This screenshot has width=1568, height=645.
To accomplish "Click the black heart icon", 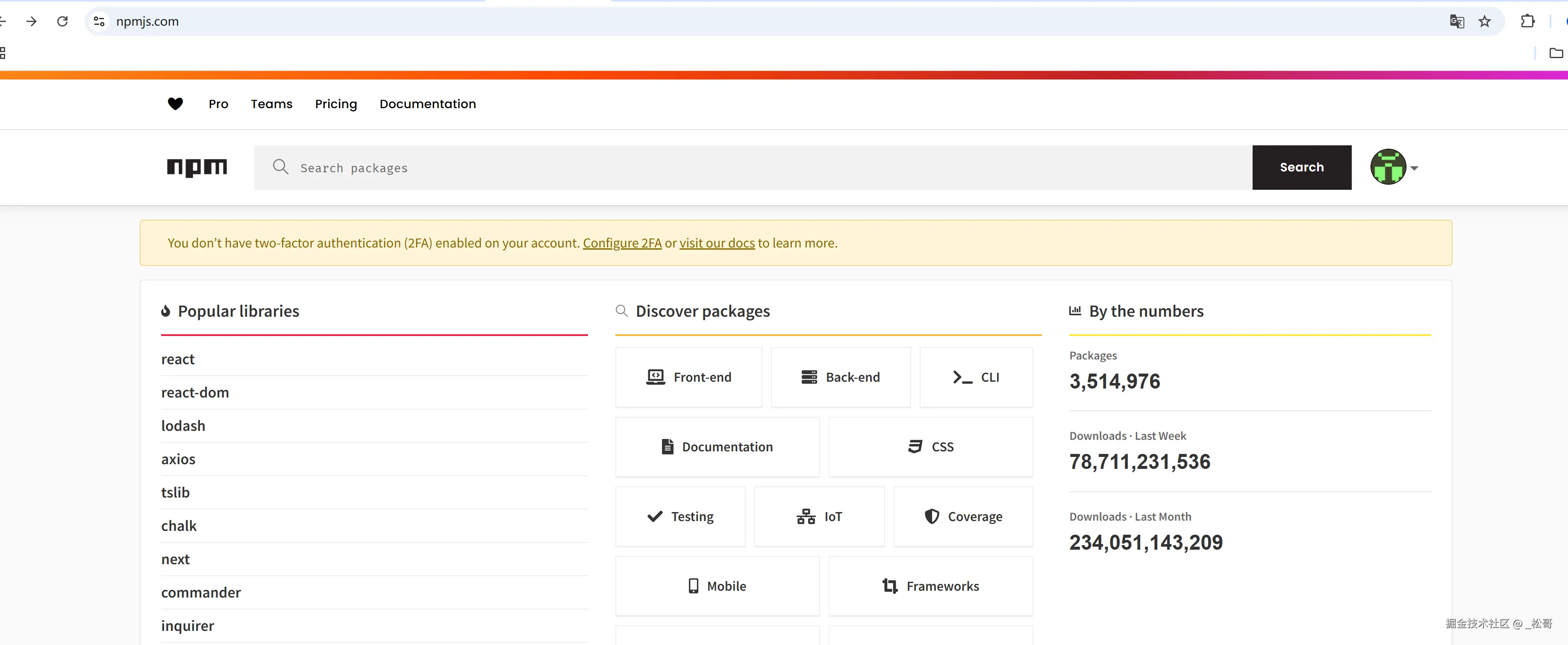I will click(175, 104).
